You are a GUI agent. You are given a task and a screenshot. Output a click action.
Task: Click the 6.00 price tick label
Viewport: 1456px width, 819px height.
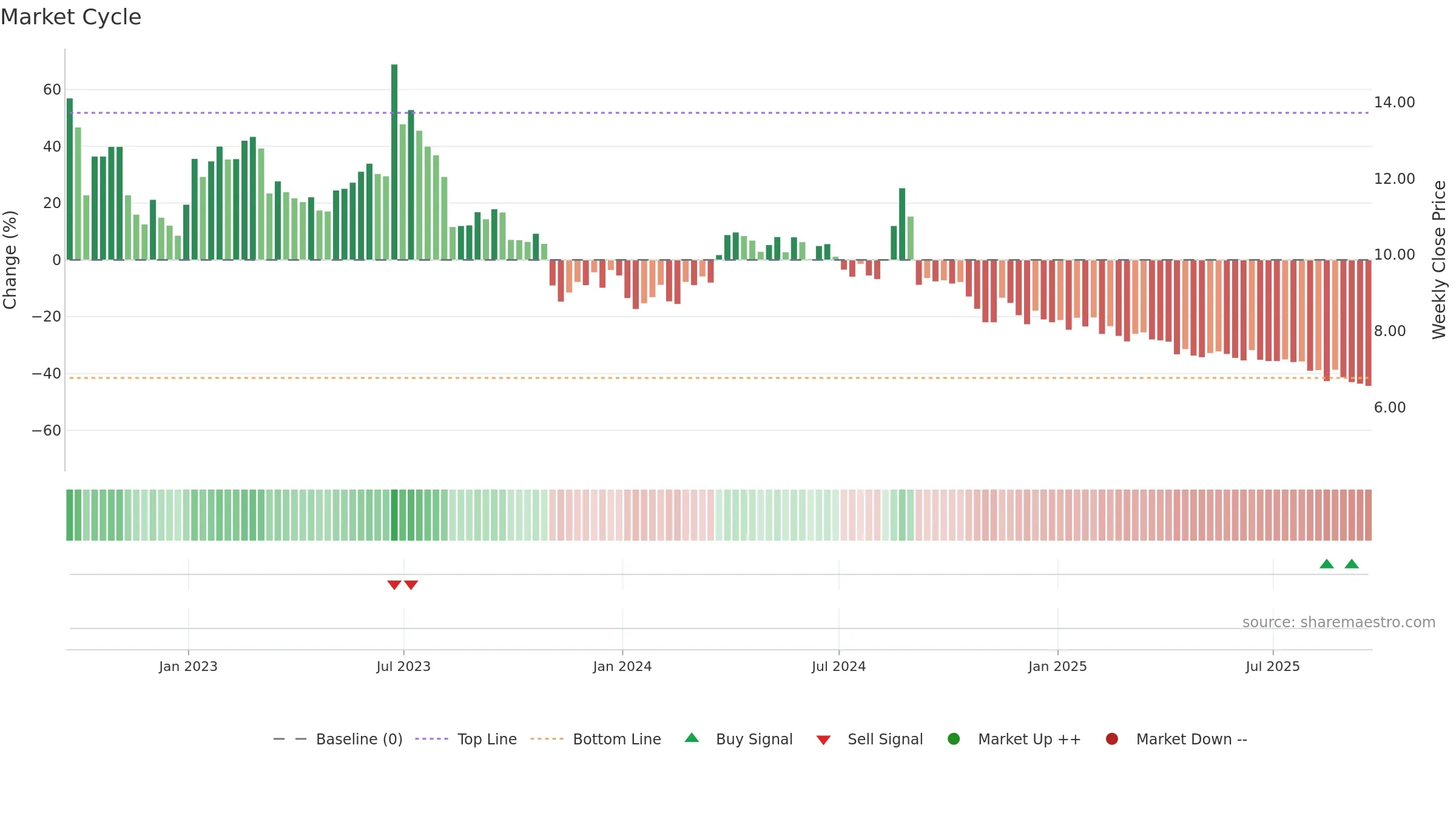(x=1390, y=408)
